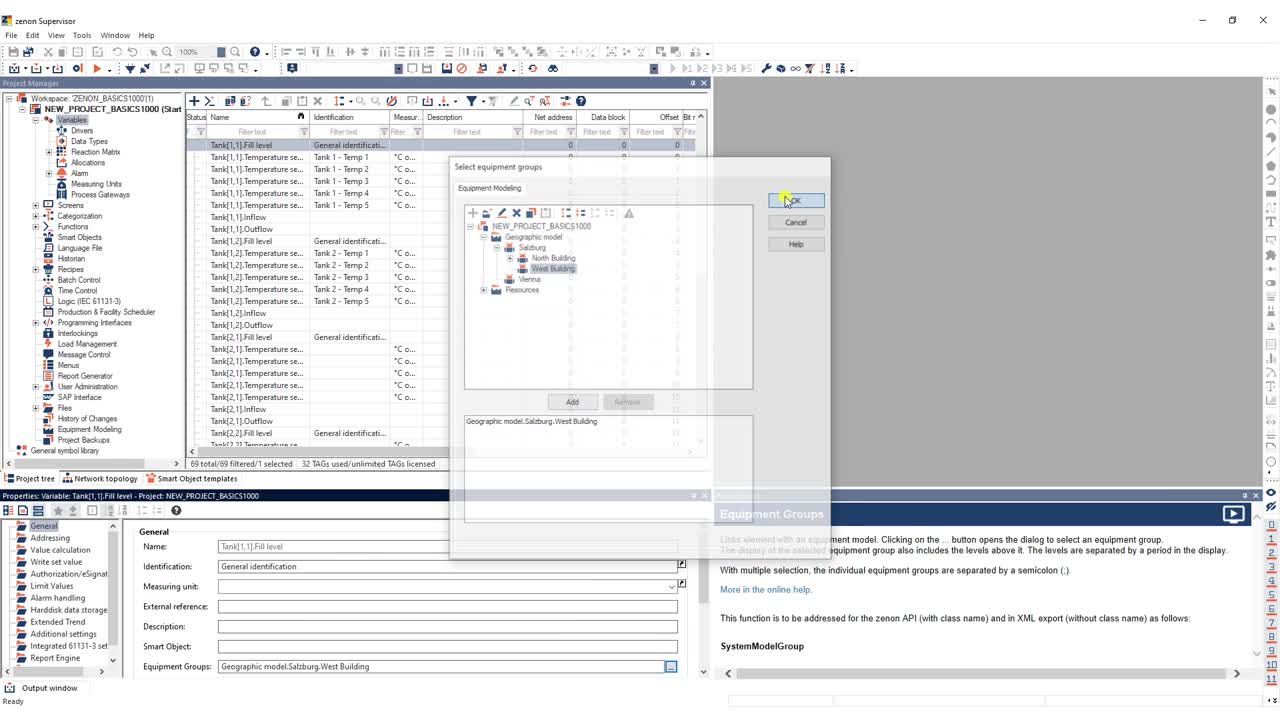
Task: Click the orange start Runtime play icon
Action: coord(97,68)
